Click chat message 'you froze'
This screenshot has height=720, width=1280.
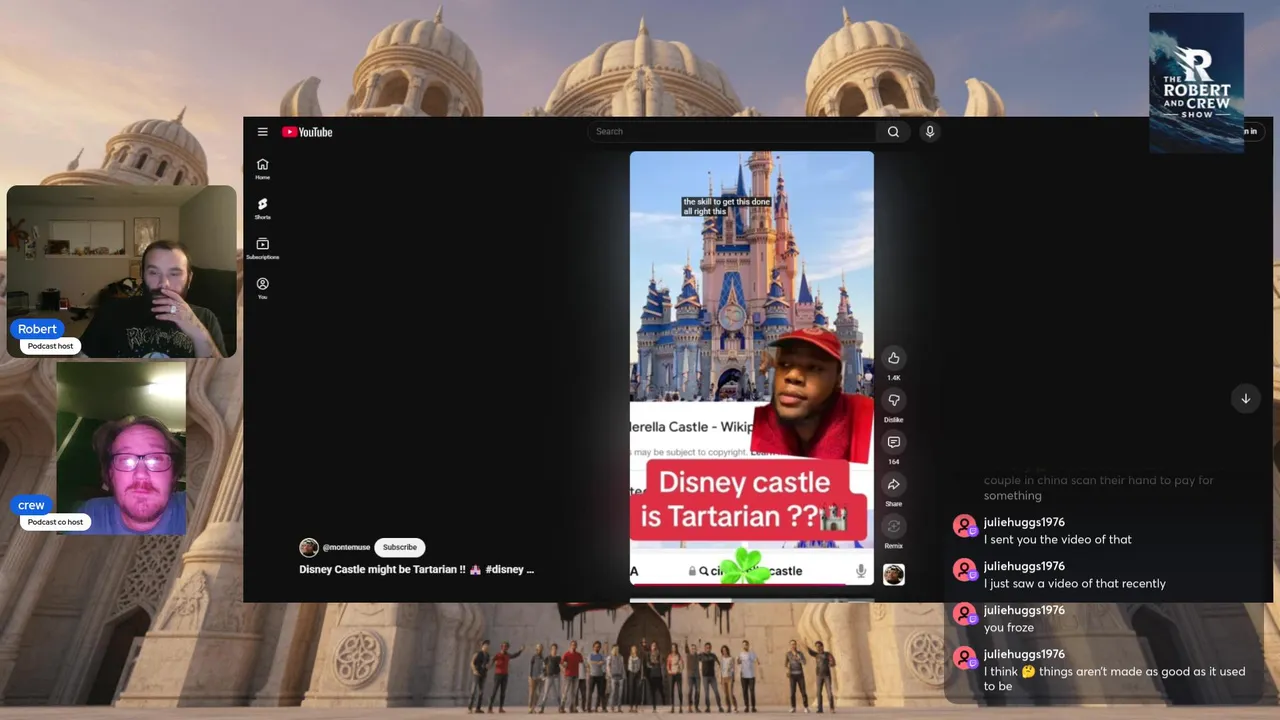1009,628
